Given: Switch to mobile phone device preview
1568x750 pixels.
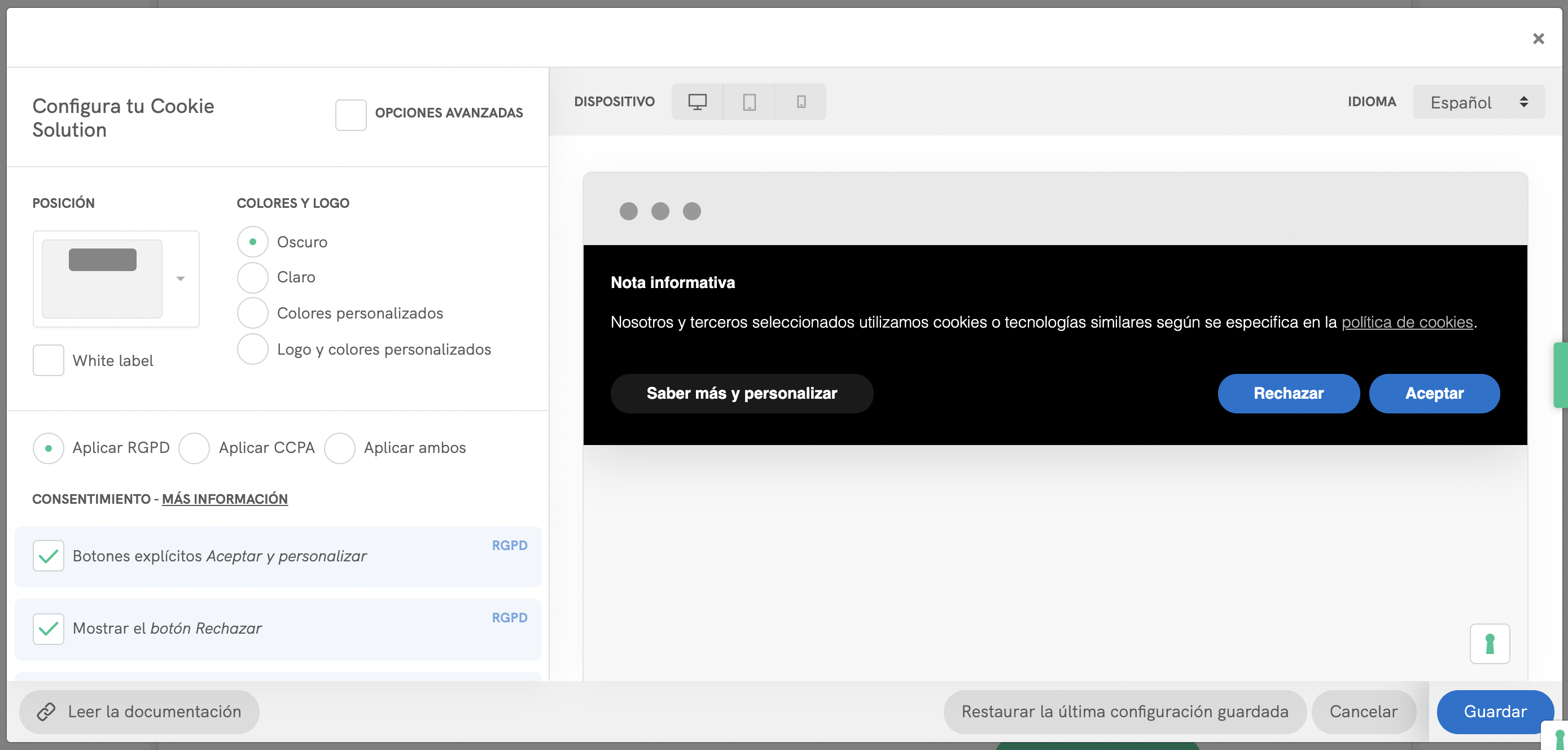Looking at the screenshot, I should pyautogui.click(x=801, y=102).
